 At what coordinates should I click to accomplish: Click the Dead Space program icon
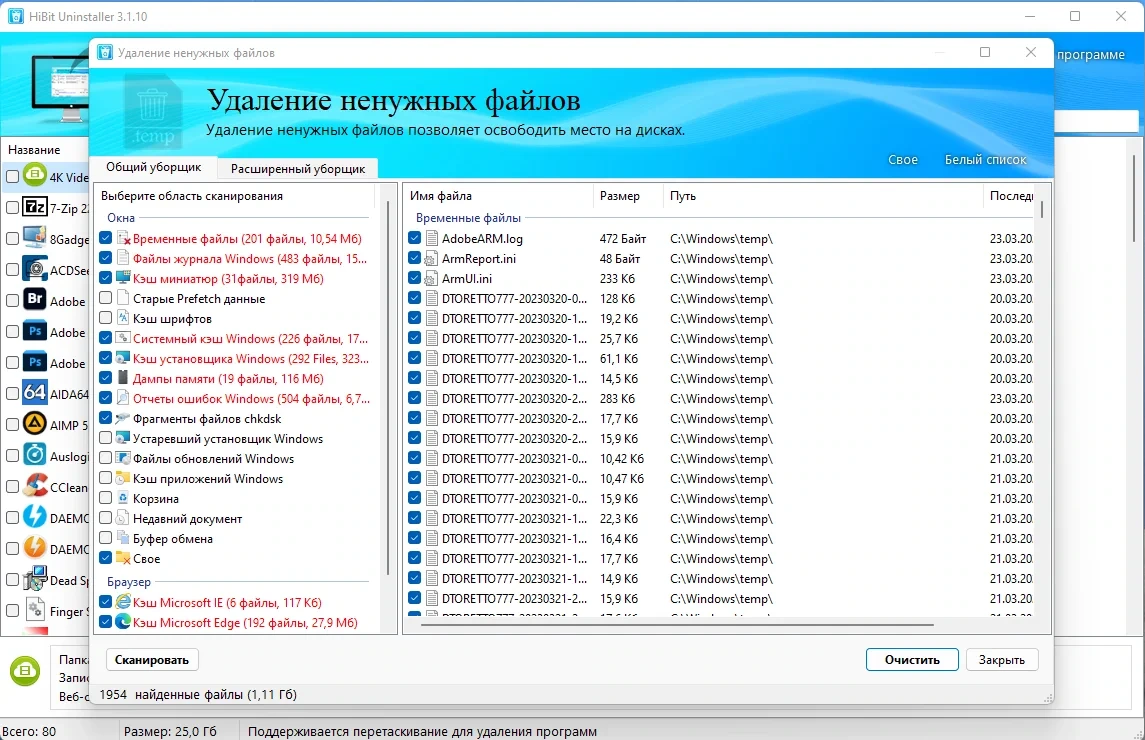(x=35, y=579)
